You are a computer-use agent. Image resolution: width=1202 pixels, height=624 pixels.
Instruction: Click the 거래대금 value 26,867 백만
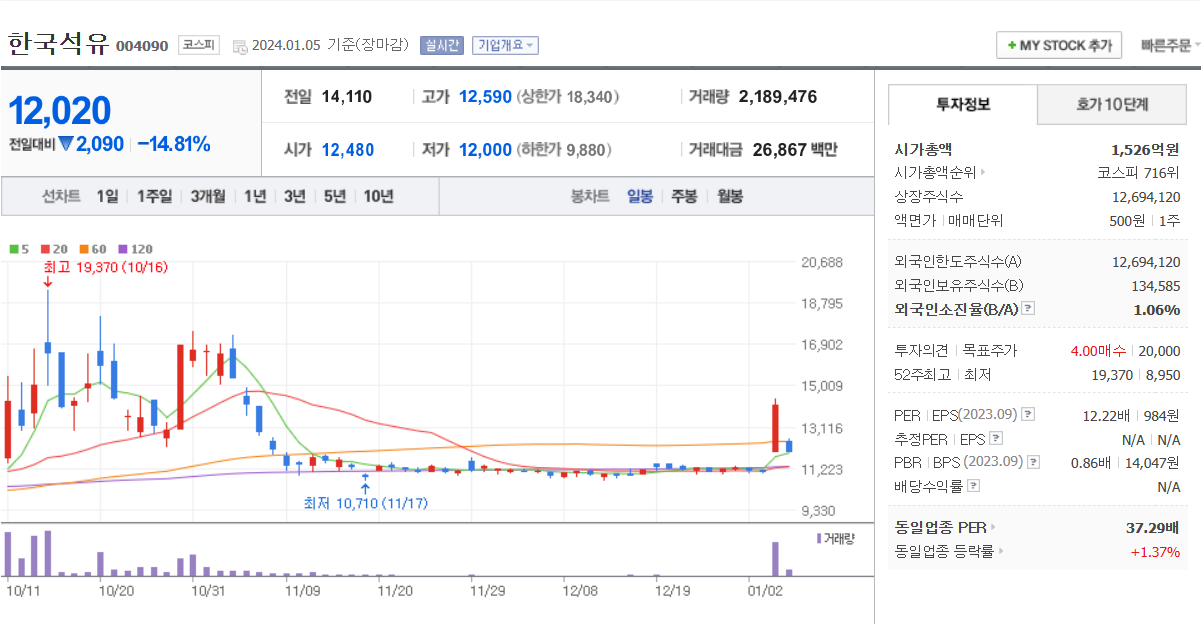point(795,150)
